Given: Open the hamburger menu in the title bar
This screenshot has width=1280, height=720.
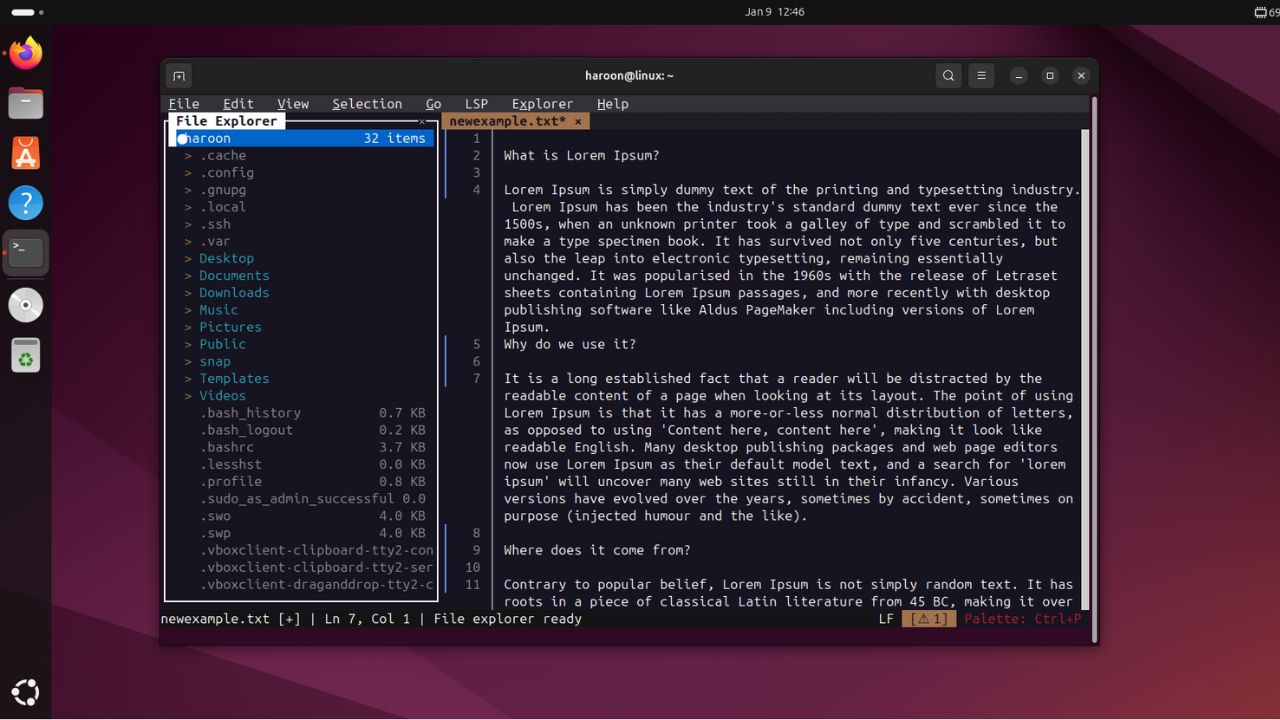Looking at the screenshot, I should (x=980, y=75).
